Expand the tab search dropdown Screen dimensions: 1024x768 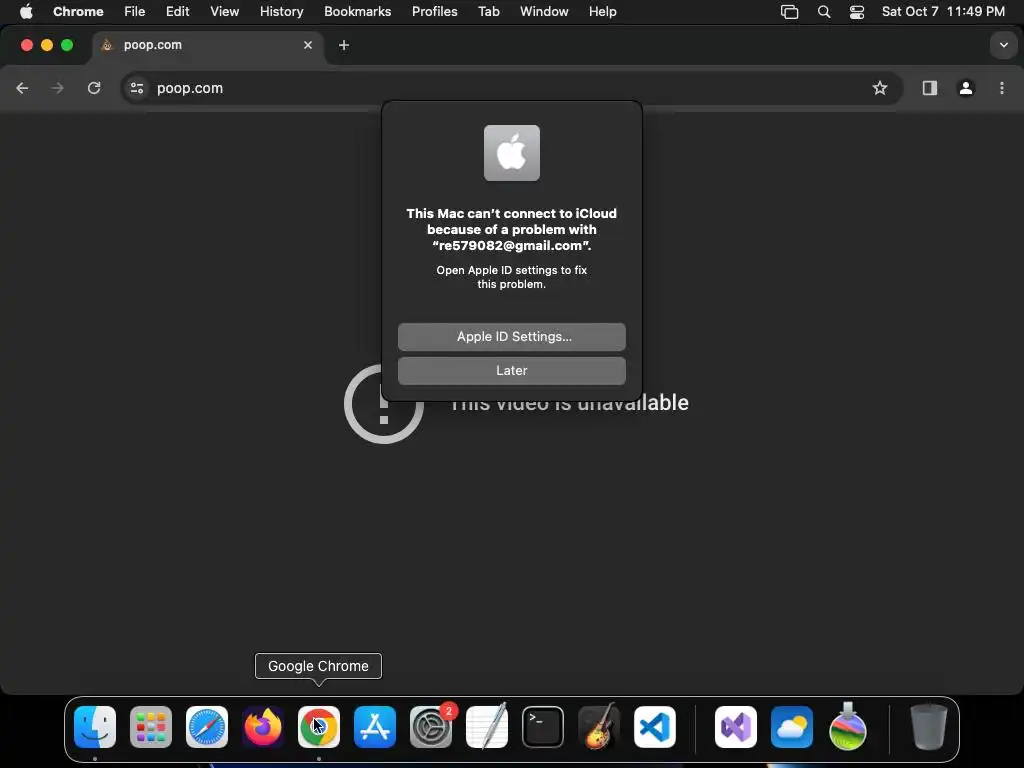[x=1004, y=45]
